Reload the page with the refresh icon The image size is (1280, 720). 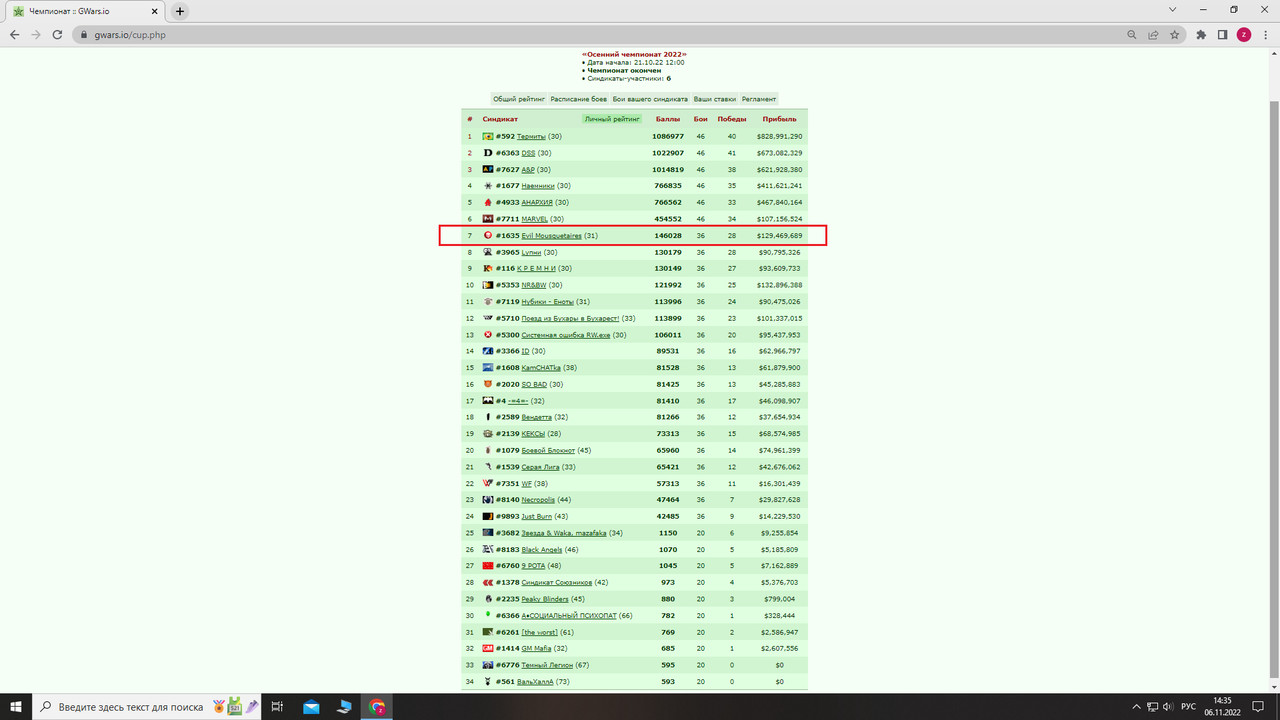coord(59,34)
